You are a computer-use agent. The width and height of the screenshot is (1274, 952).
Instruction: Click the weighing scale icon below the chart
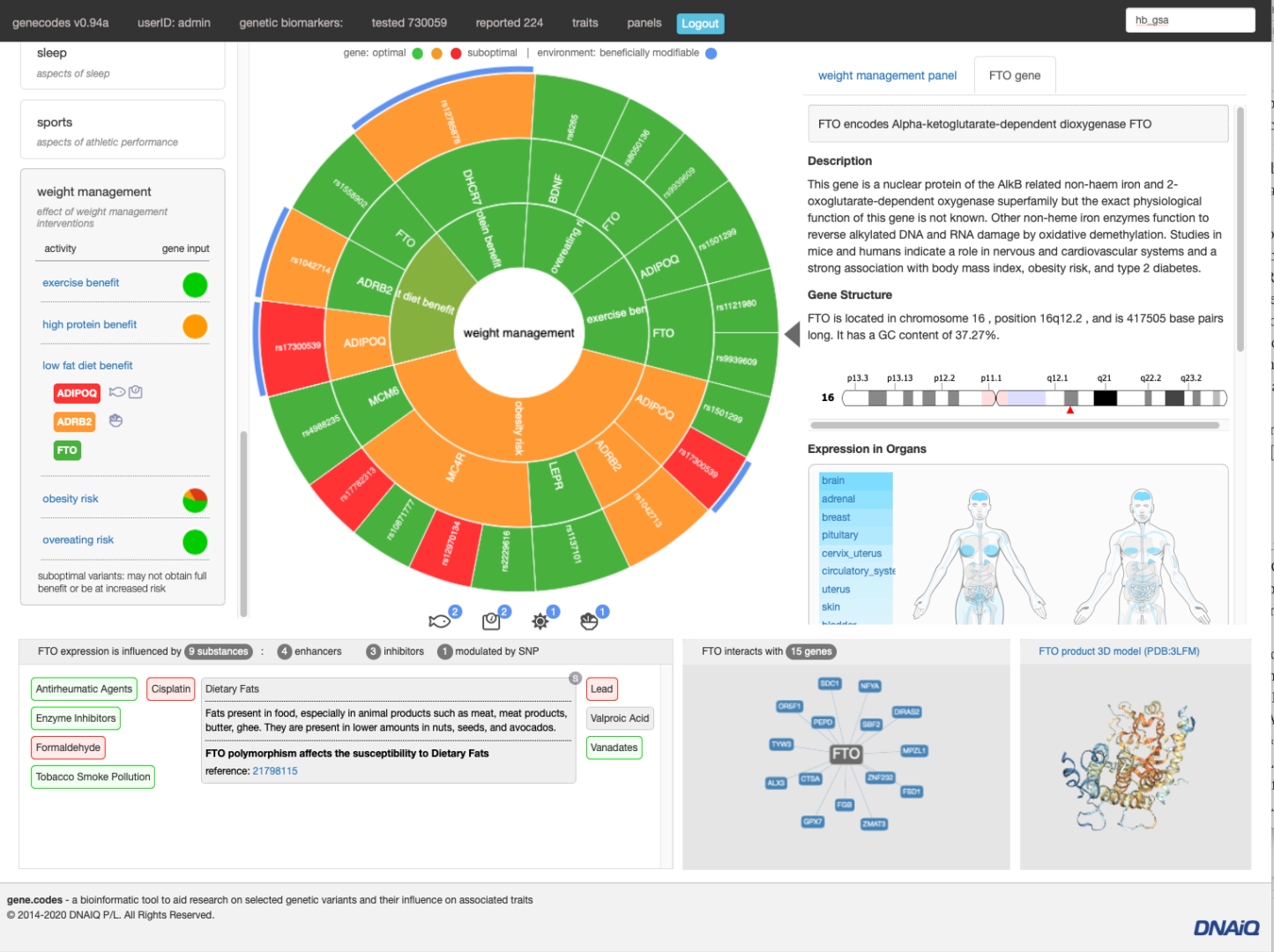point(491,621)
